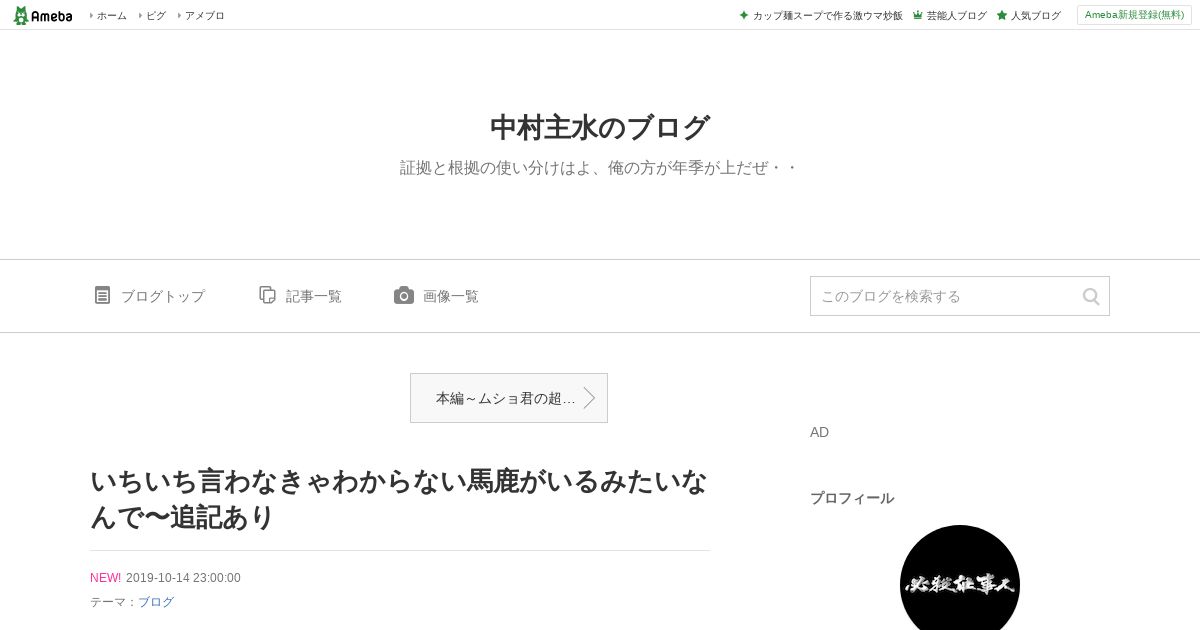The image size is (1200, 630).
Task: Click the Ameba logo icon
Action: tap(21, 15)
